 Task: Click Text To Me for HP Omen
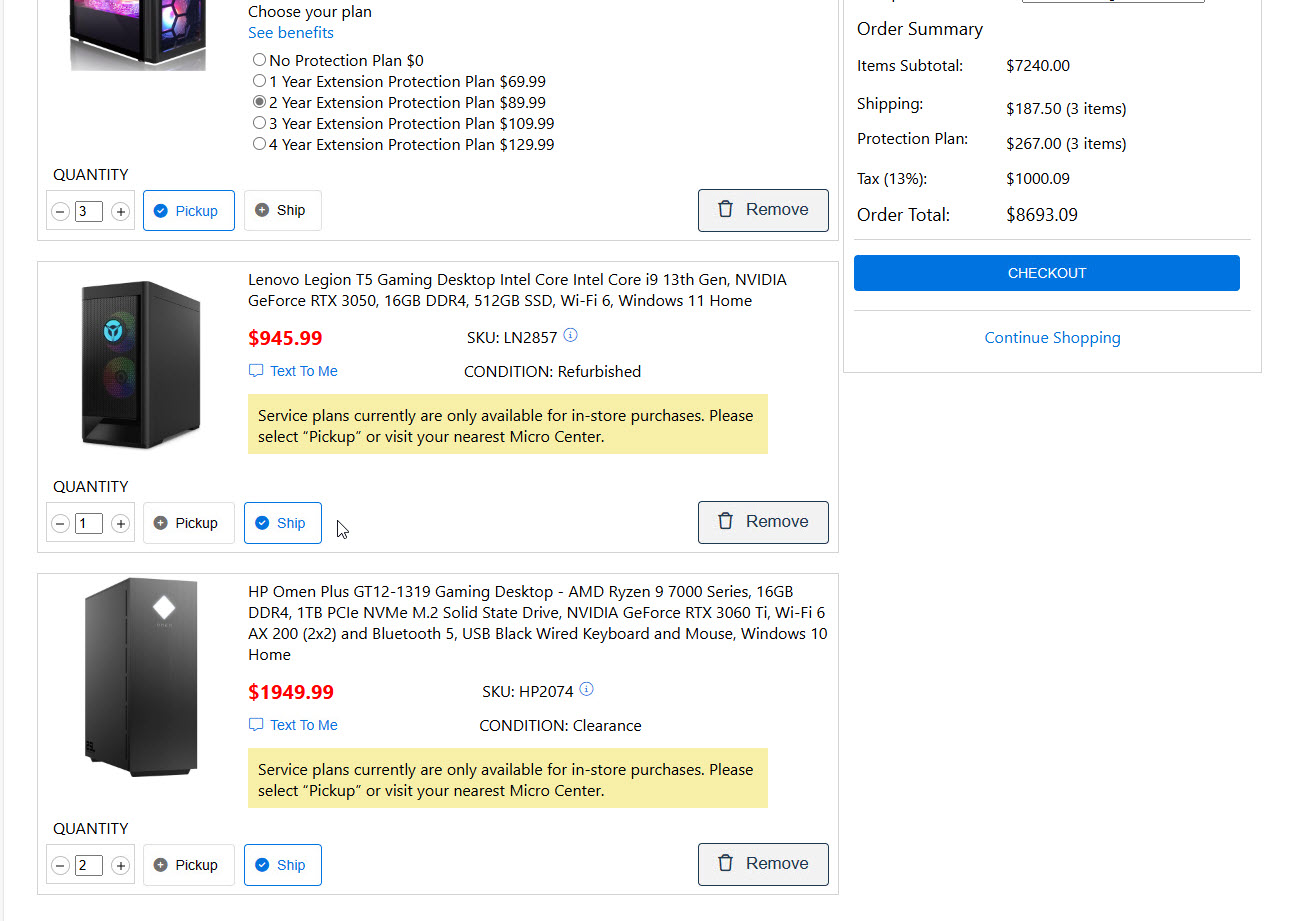pyautogui.click(x=303, y=725)
